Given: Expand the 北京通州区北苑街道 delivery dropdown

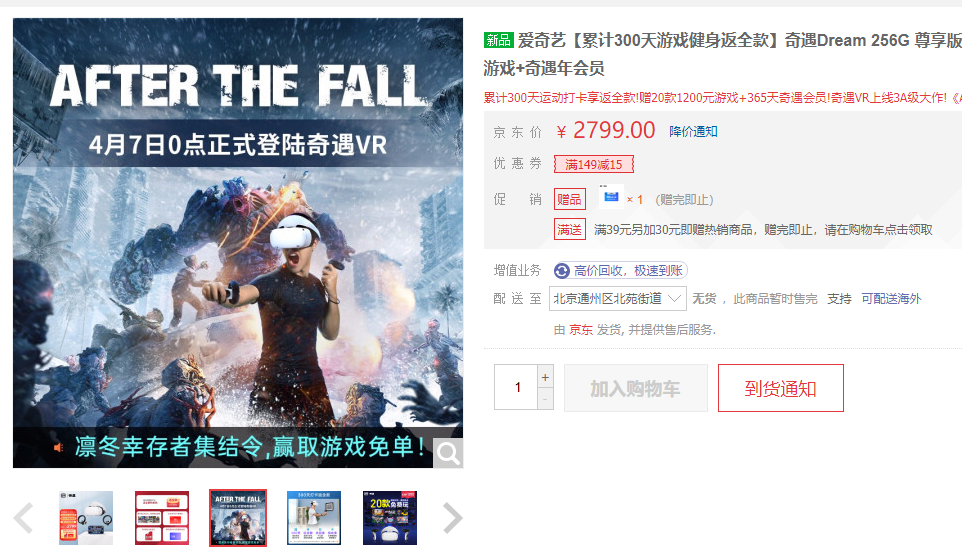Looking at the screenshot, I should (618, 299).
